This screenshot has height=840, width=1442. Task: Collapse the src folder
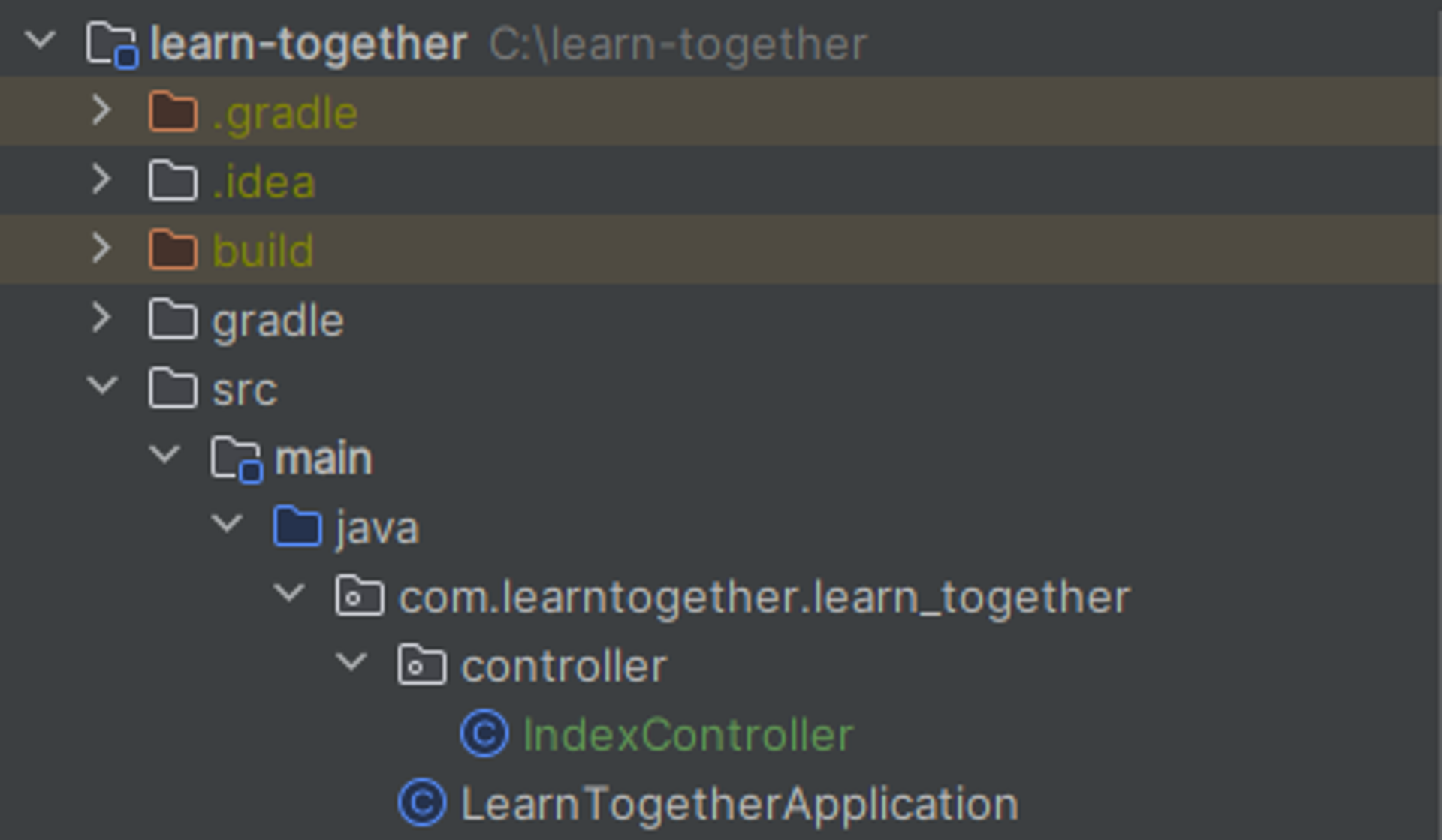pos(102,386)
